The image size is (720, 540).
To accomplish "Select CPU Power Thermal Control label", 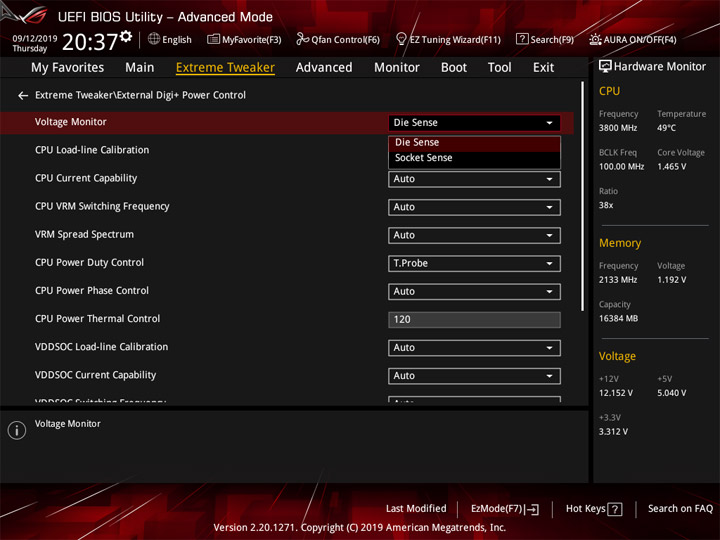I will (x=97, y=319).
